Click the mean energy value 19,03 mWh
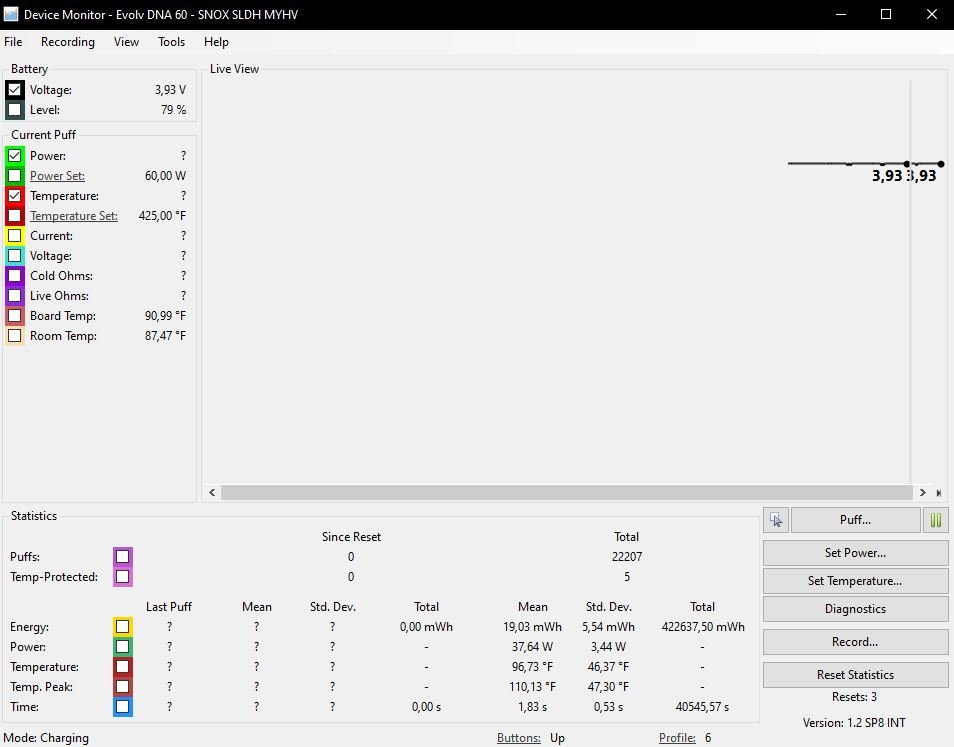Viewport: 954px width, 747px height. [532, 627]
